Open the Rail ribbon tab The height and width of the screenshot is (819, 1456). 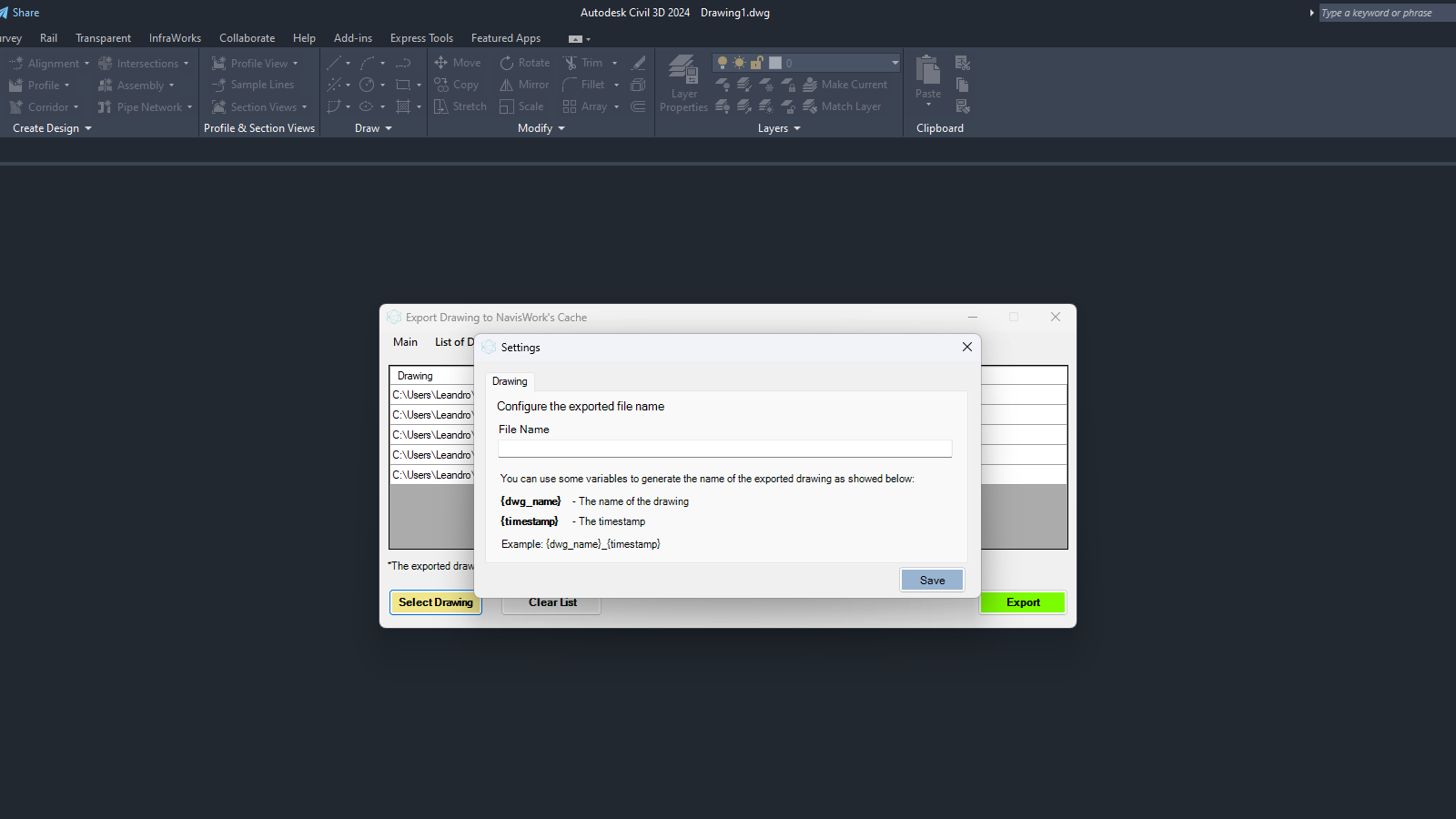[48, 38]
